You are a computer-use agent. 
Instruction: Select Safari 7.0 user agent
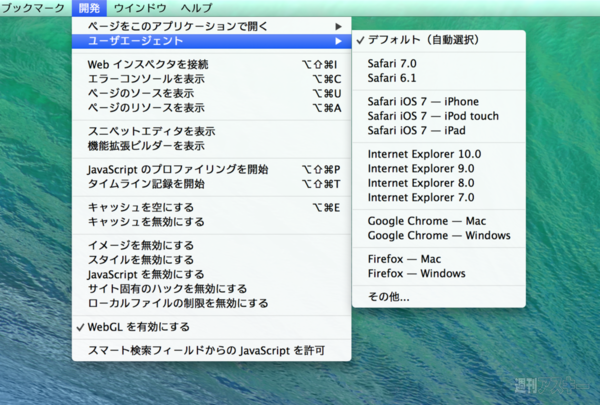point(439,64)
